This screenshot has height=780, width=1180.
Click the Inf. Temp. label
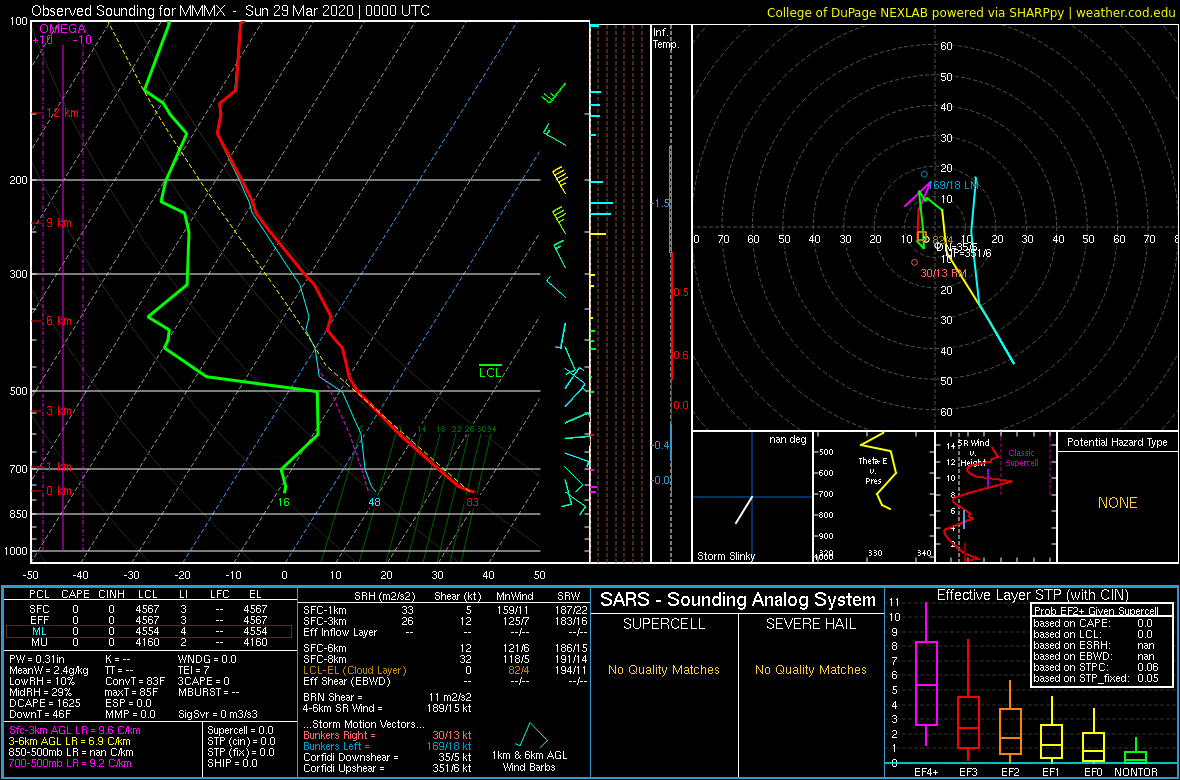point(666,38)
